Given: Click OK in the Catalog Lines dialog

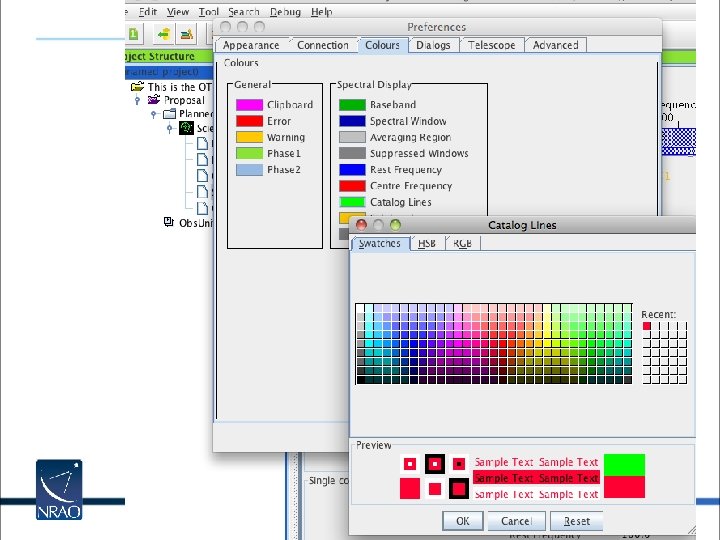Looking at the screenshot, I should (462, 521).
